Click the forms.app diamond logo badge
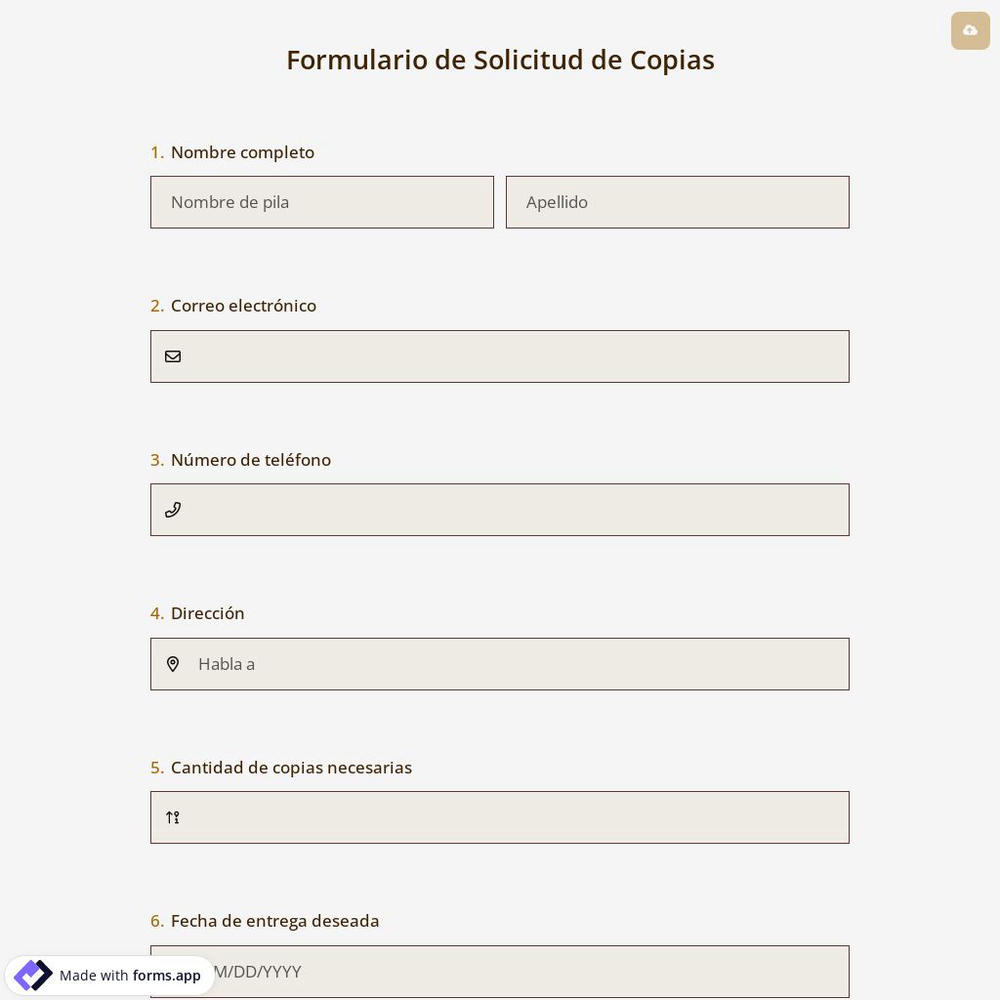 (33, 975)
